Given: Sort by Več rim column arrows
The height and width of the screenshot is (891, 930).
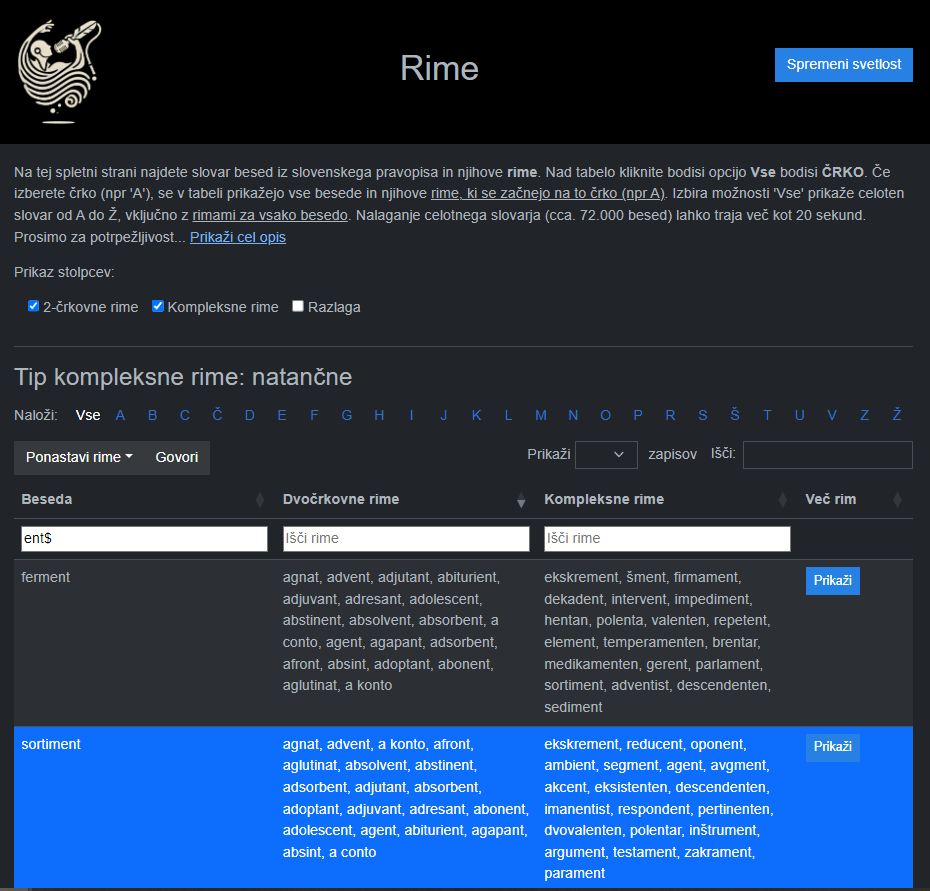Looking at the screenshot, I should pos(897,500).
